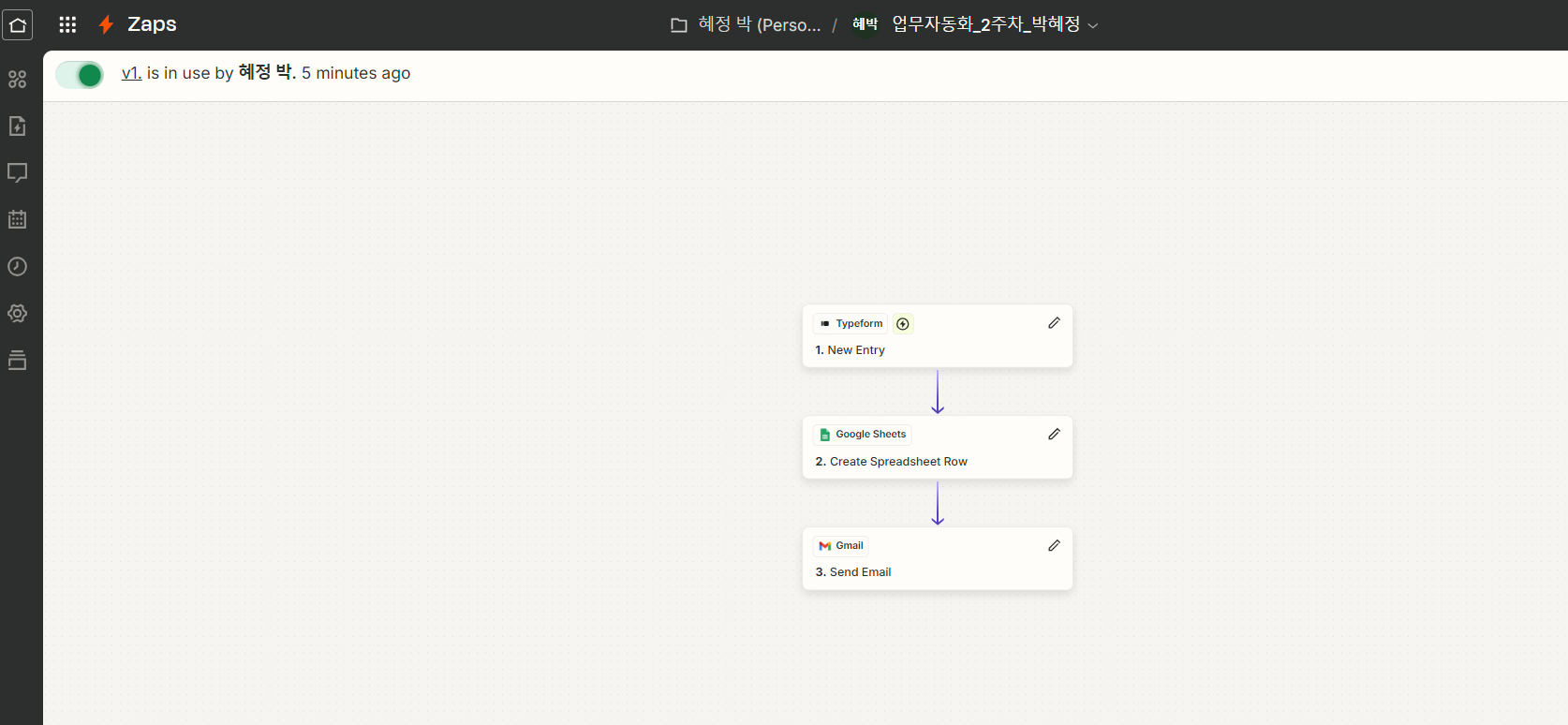This screenshot has width=1568, height=725.
Task: Open Zap history clock icon
Action: [x=17, y=266]
